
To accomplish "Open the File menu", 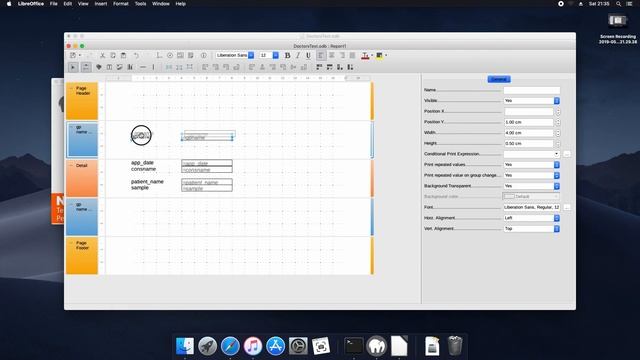I will tap(53, 4).
